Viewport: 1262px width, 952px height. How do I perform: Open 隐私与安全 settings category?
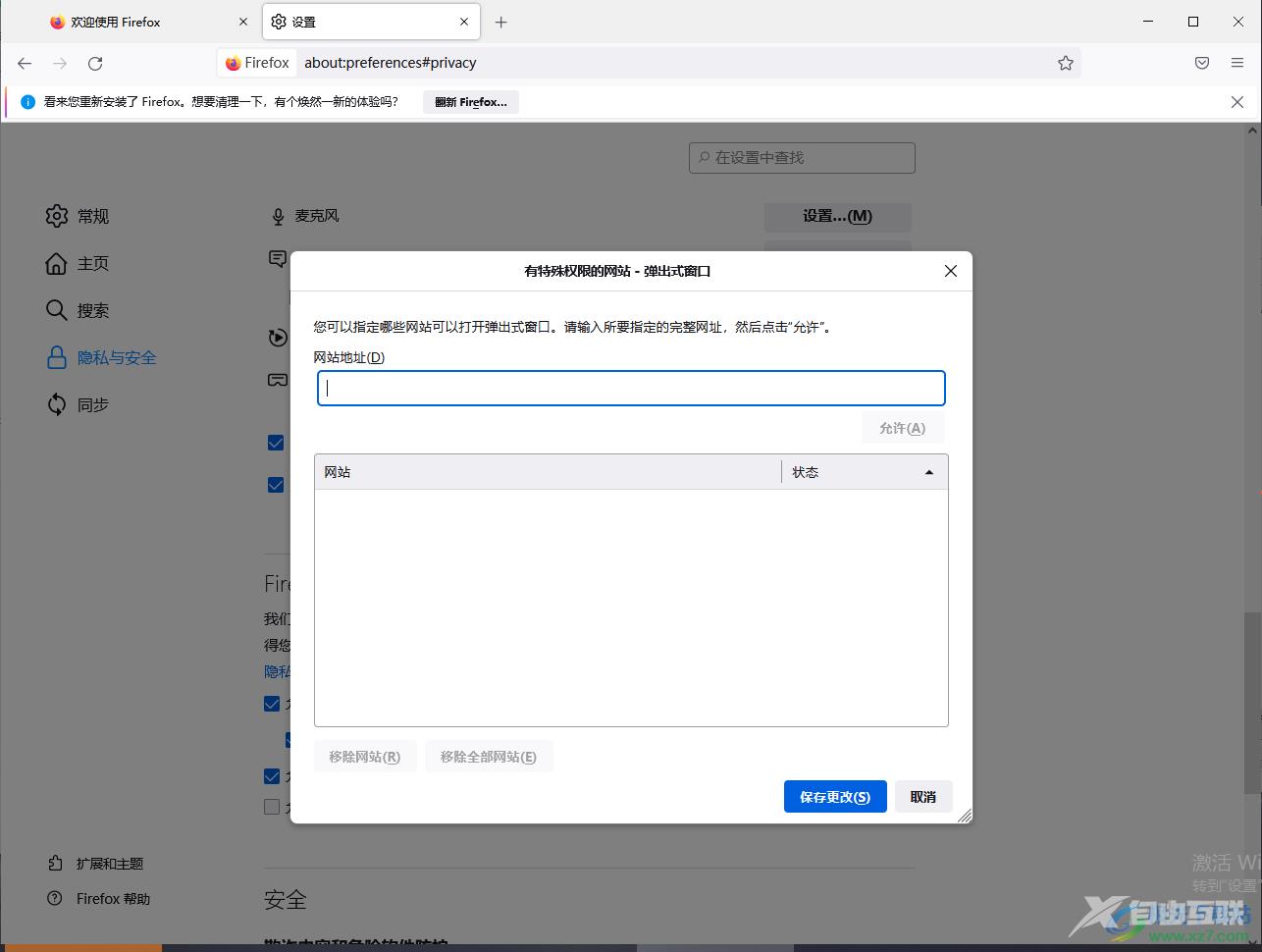click(101, 357)
